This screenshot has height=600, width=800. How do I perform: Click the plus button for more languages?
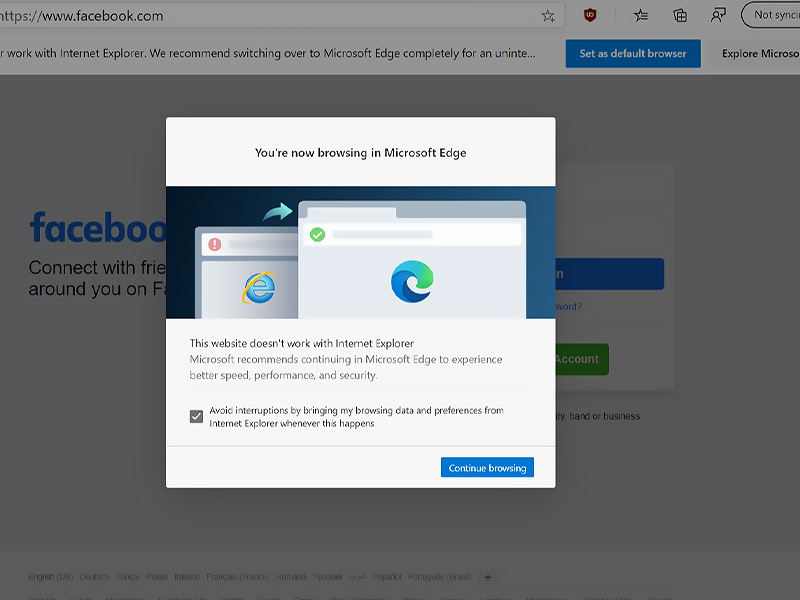coord(488,578)
